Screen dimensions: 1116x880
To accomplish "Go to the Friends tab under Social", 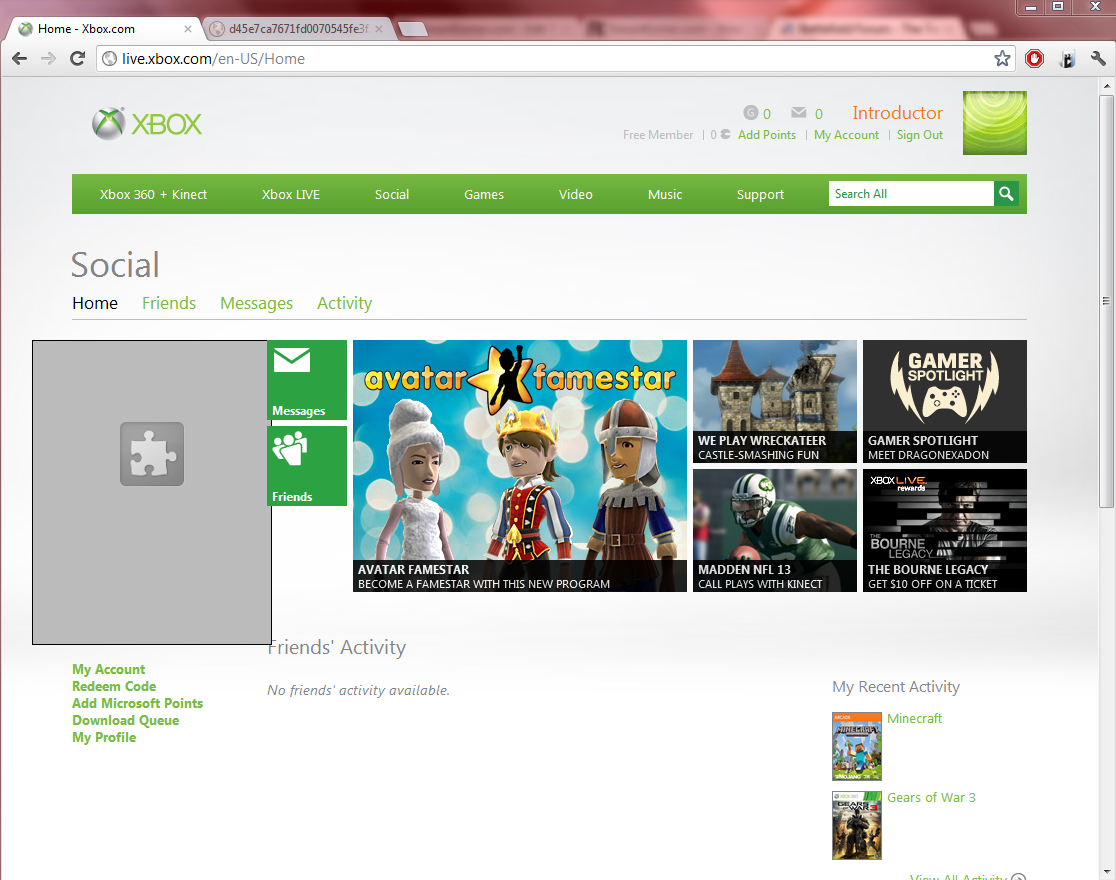I will point(169,303).
